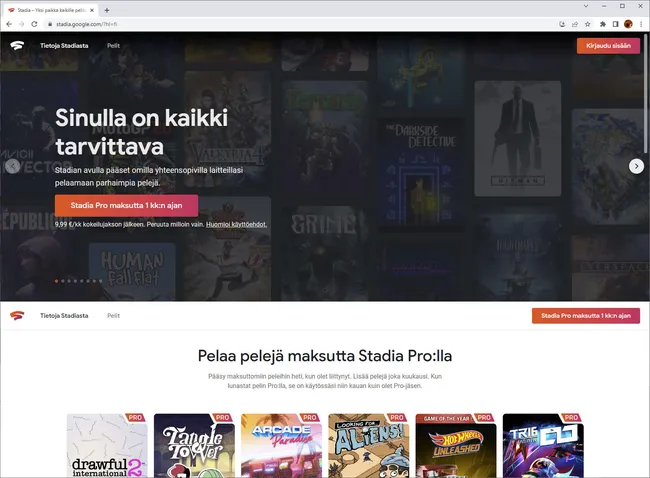Click the lock icon in address bar
This screenshot has width=650, height=478.
pos(50,24)
